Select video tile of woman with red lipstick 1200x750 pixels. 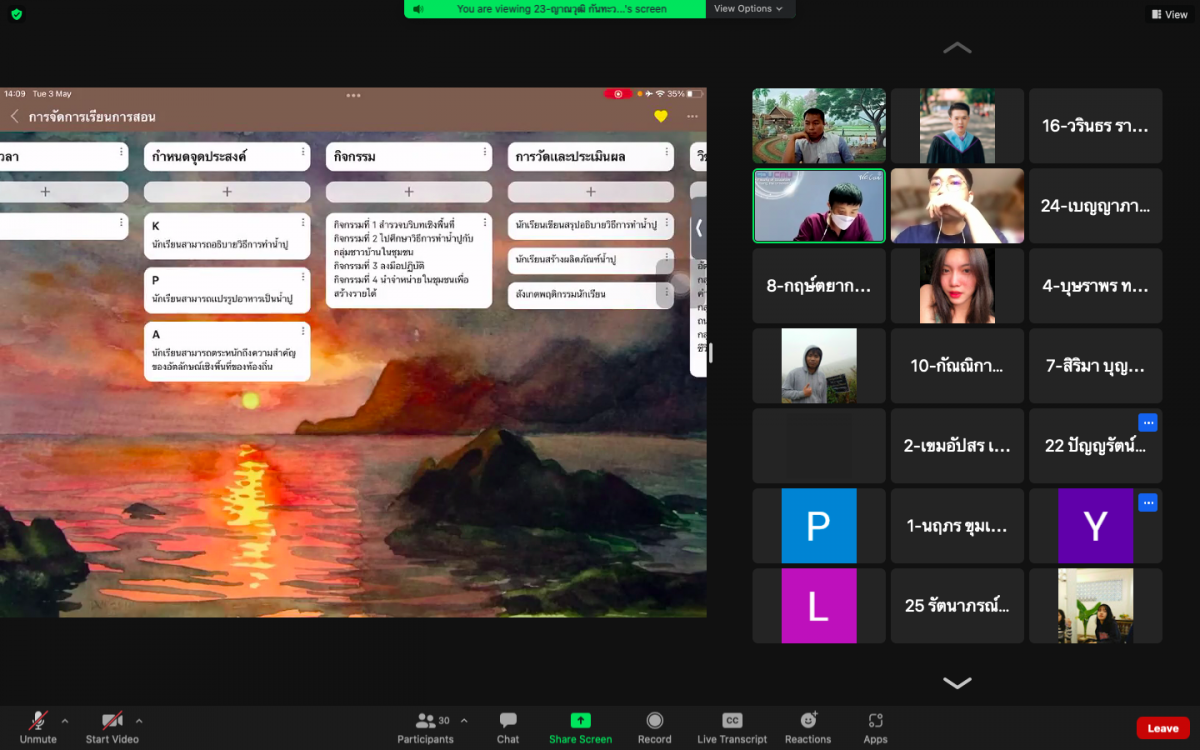(957, 286)
